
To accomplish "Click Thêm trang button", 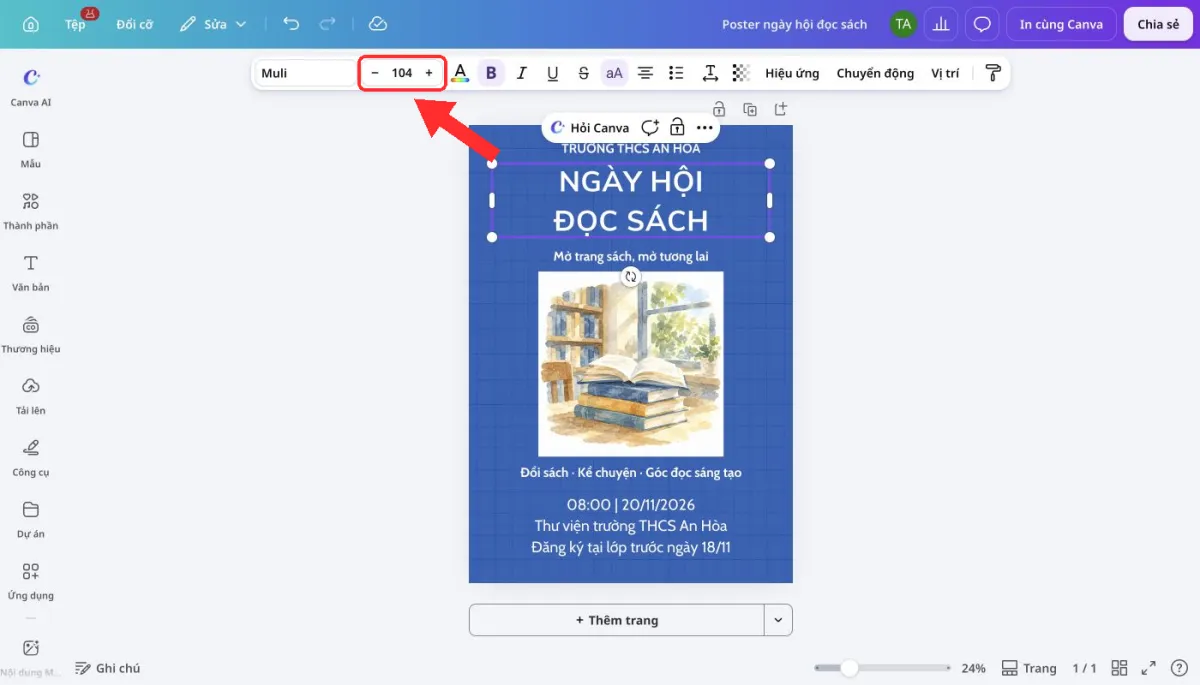I will (617, 620).
